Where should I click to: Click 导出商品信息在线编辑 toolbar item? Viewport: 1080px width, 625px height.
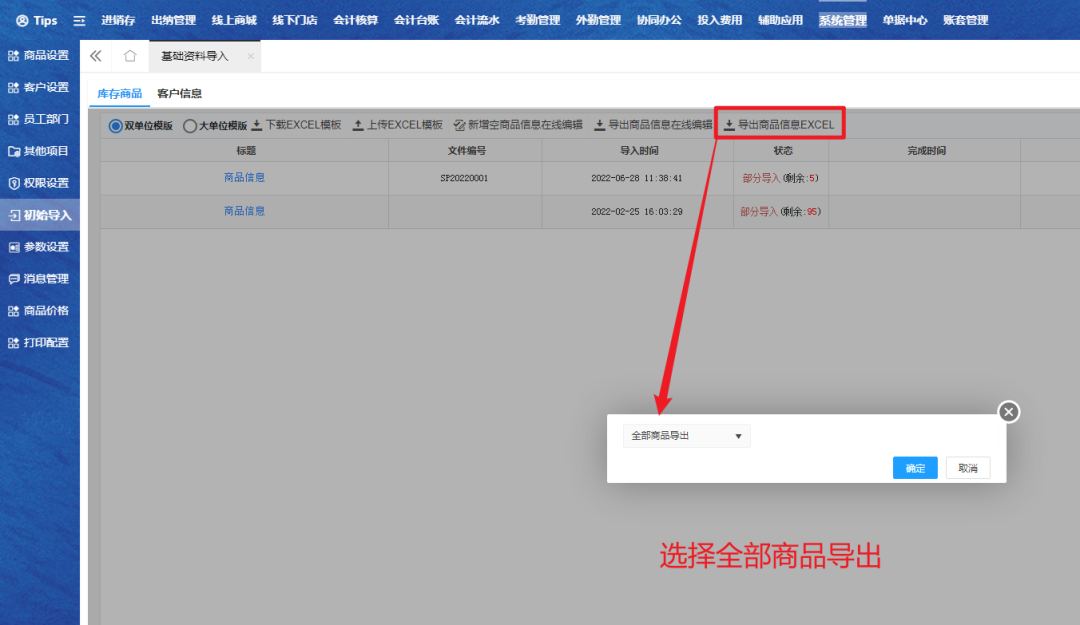(653, 125)
